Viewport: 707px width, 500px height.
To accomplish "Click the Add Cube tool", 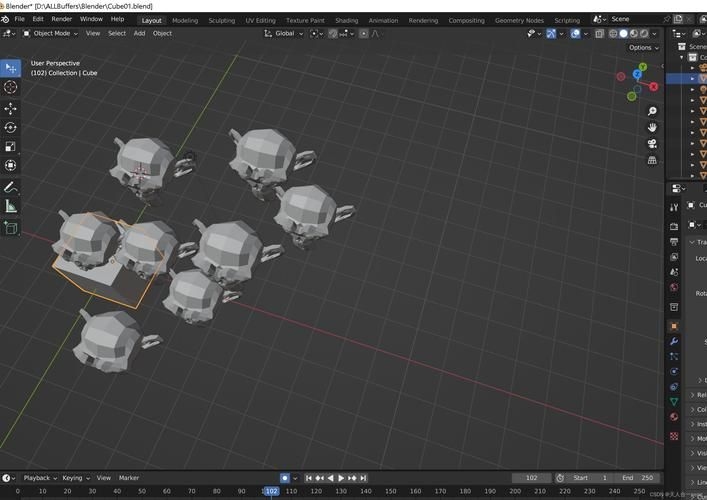I will pos(11,228).
